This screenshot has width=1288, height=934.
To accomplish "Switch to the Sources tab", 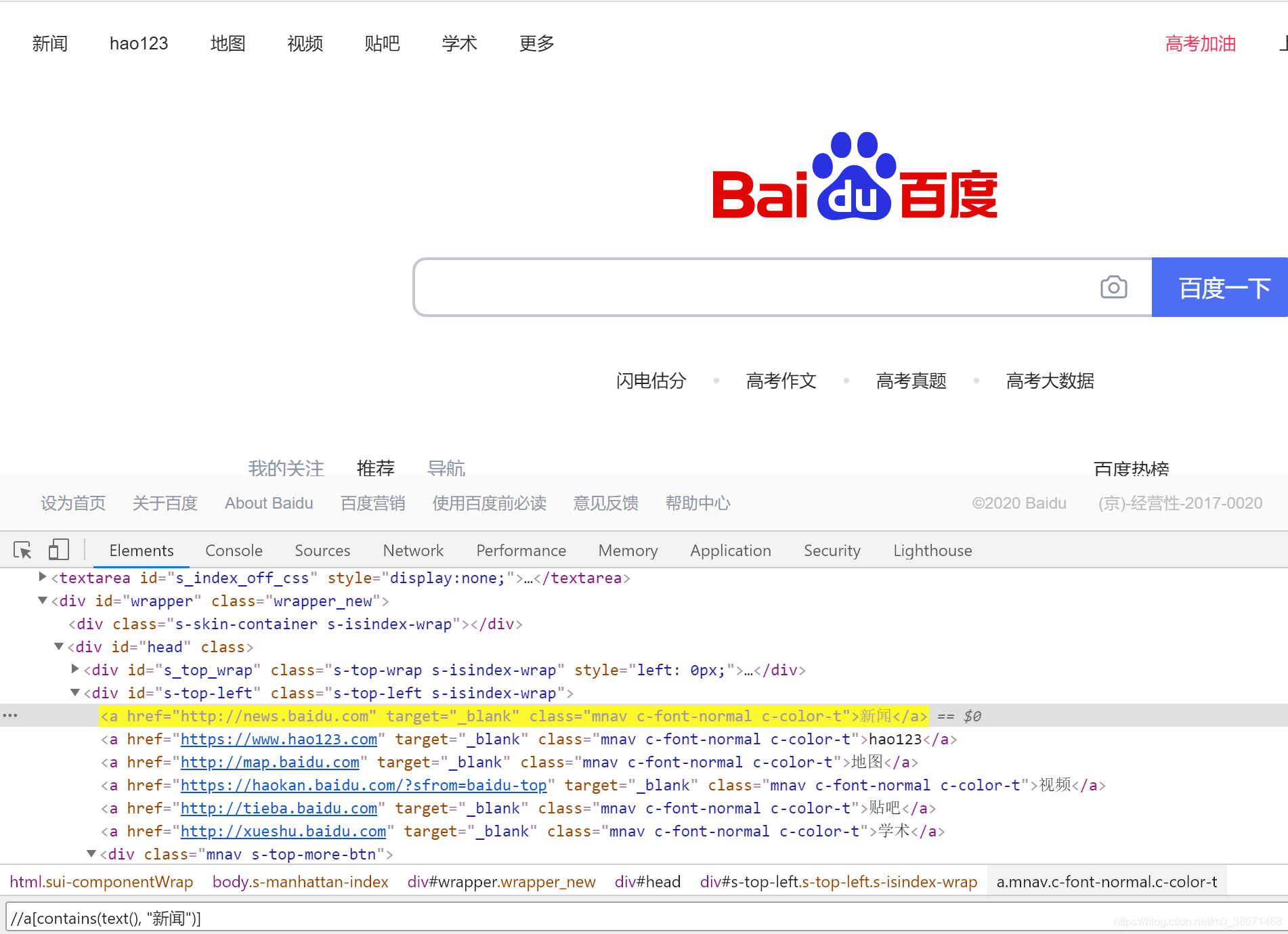I will pos(322,550).
